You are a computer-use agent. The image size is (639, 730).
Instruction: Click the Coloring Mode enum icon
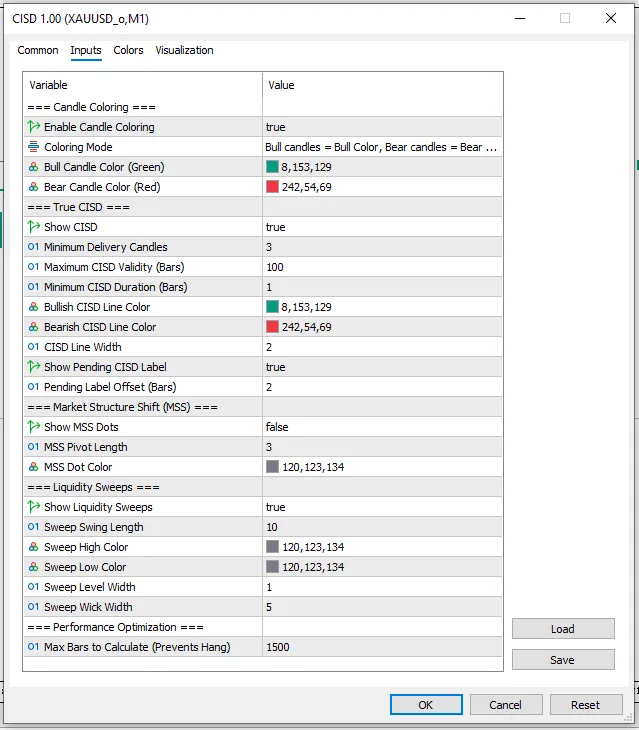(x=34, y=147)
